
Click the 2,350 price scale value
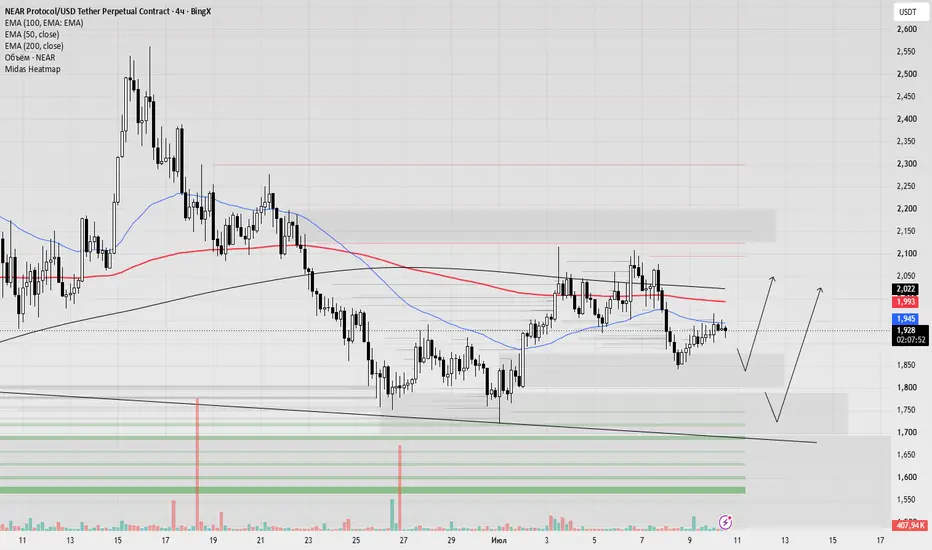tap(906, 142)
